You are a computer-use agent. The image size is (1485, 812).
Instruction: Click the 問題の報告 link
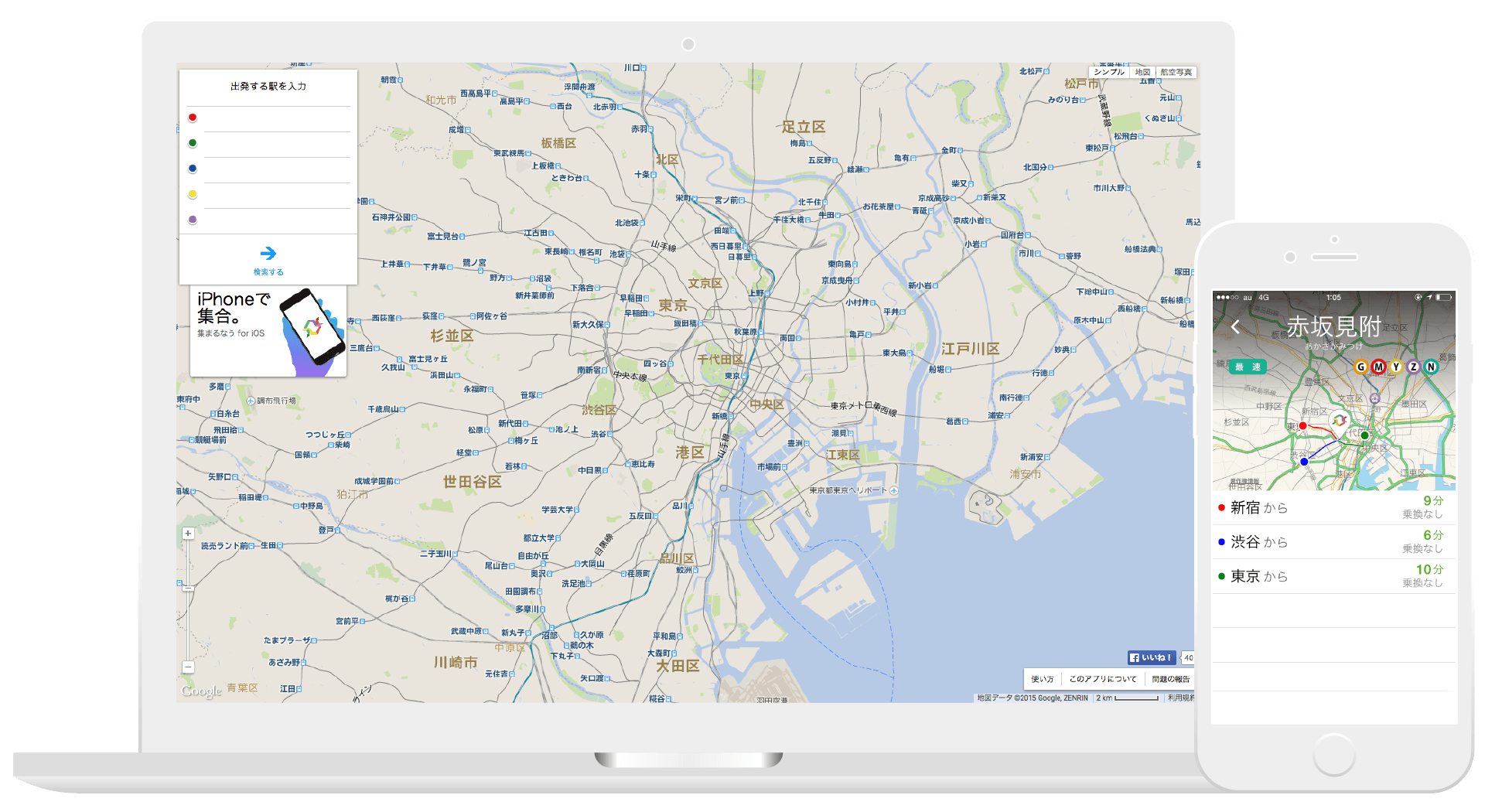[x=1170, y=679]
